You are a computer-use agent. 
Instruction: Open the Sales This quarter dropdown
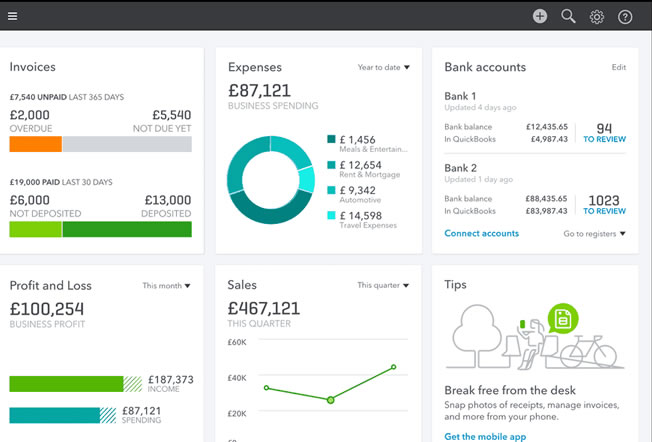383,285
